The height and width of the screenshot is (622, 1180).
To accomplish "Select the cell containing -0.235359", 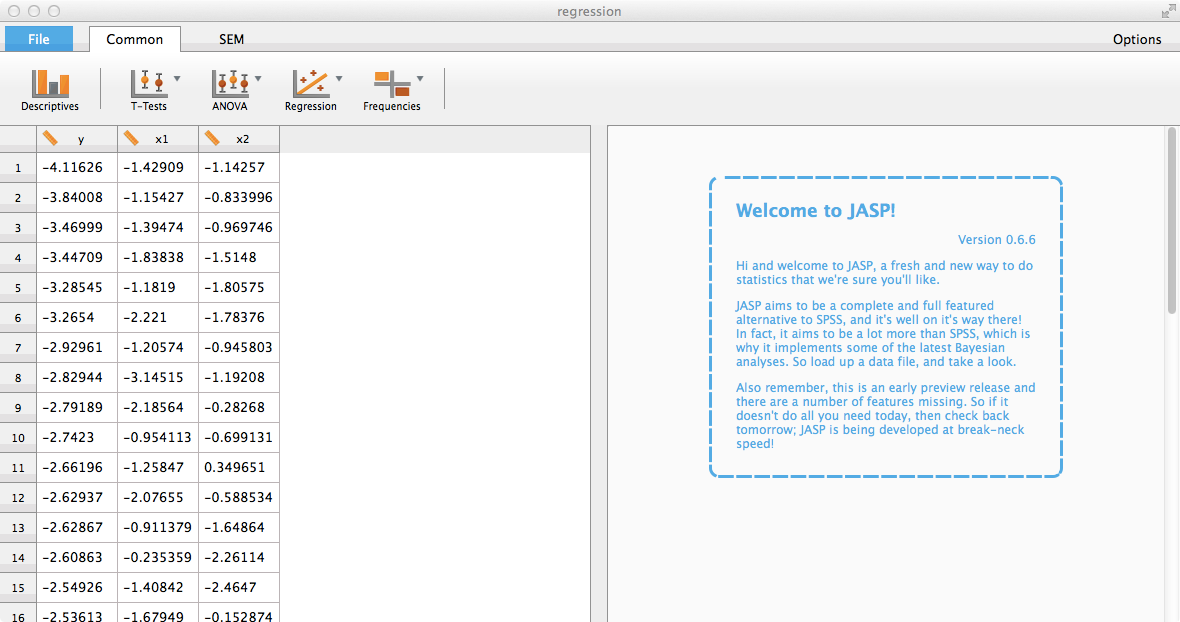I will pyautogui.click(x=158, y=558).
